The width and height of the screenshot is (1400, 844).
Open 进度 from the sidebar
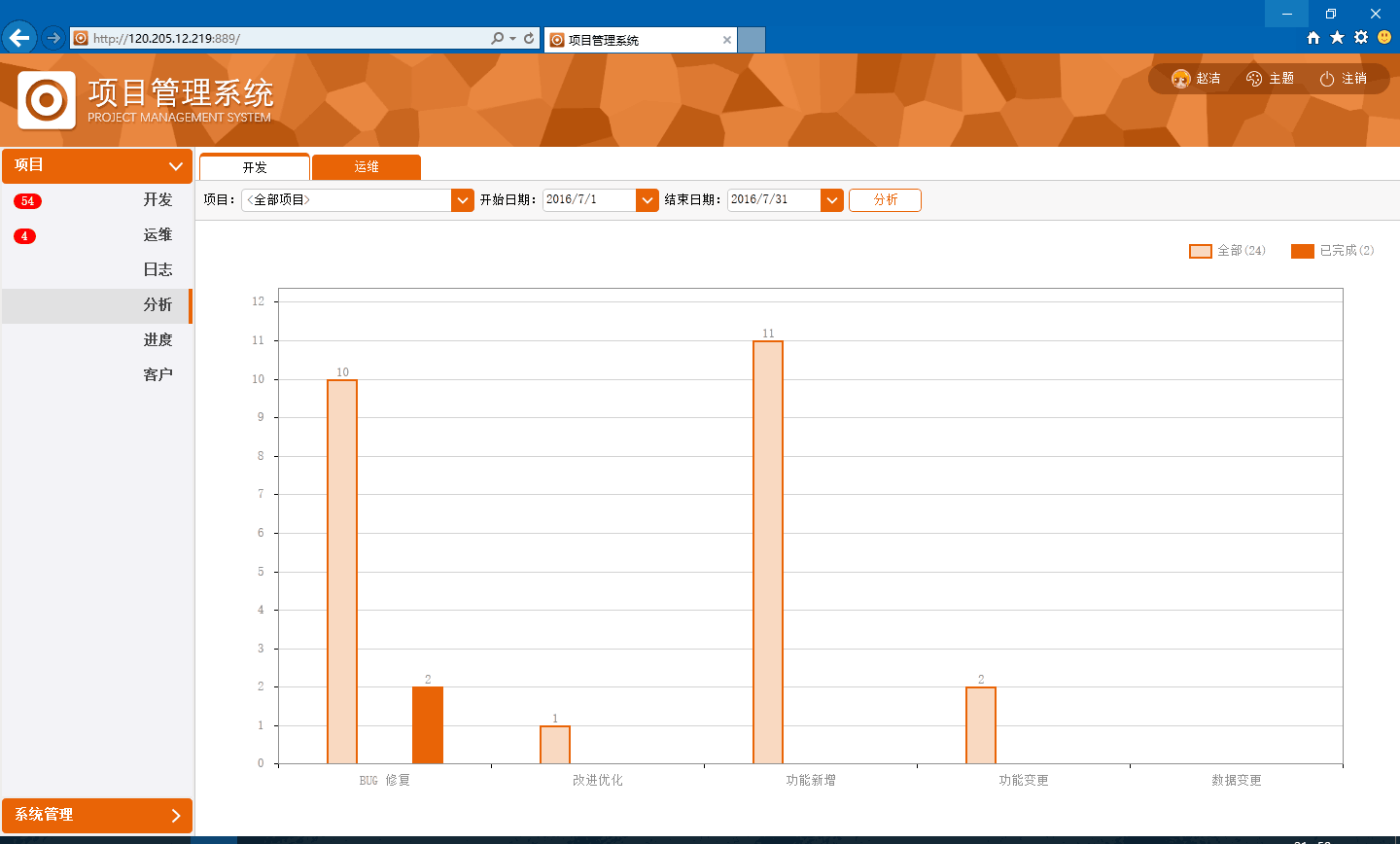157,339
